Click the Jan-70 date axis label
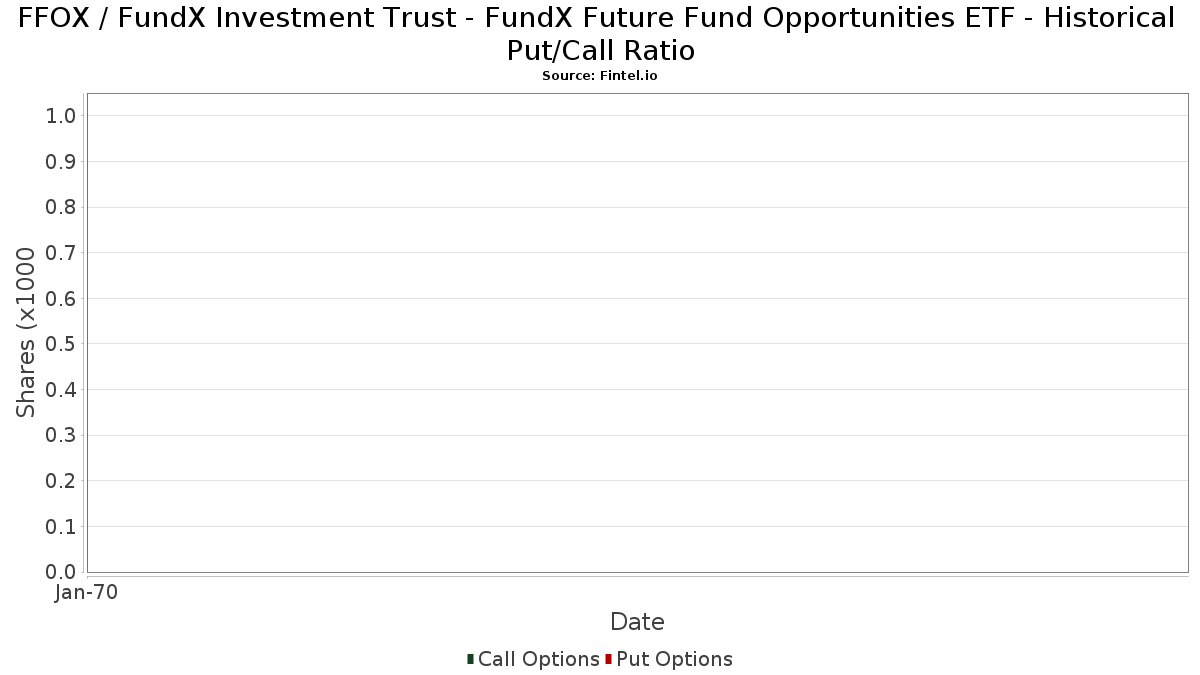This screenshot has width=1200, height=675. click(87, 593)
